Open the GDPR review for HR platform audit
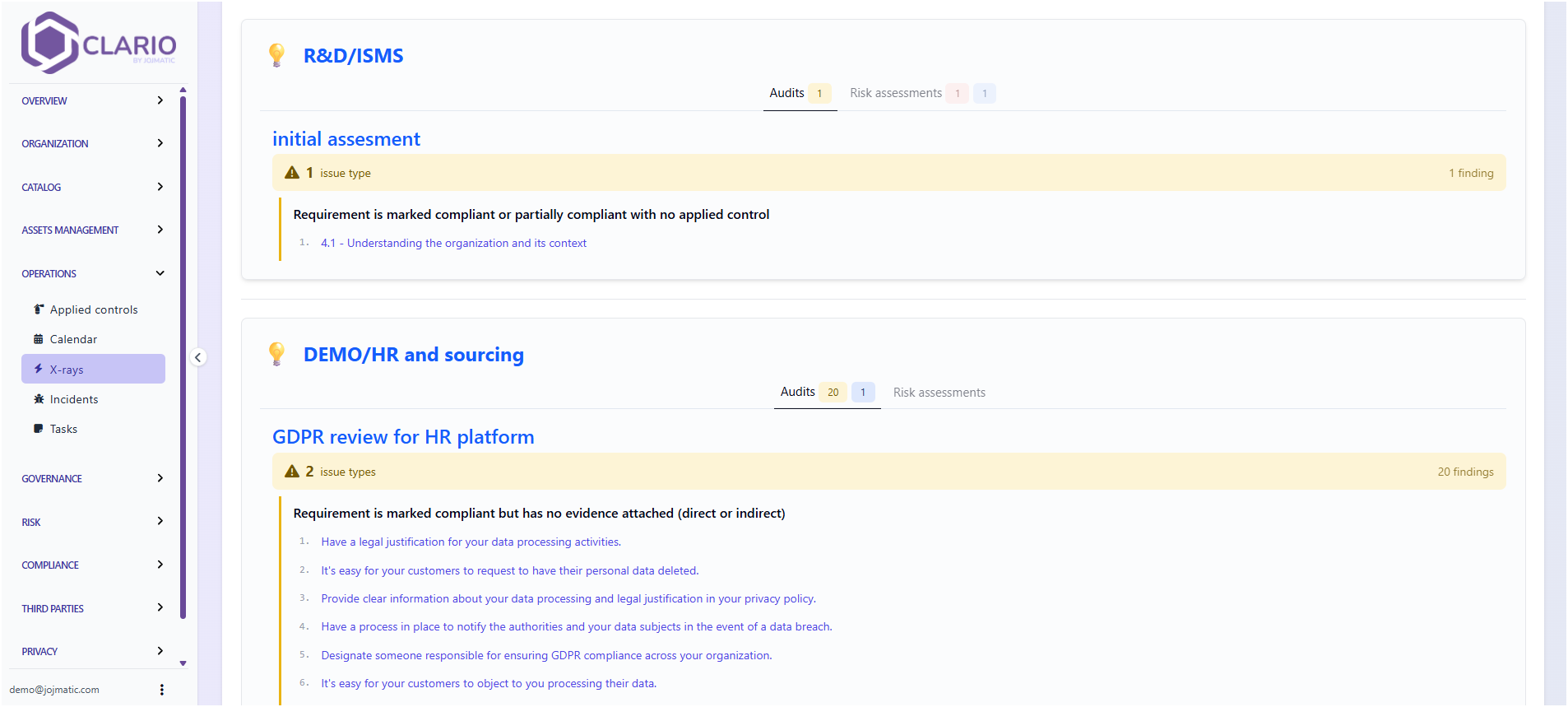The height and width of the screenshot is (707, 1568). pyautogui.click(x=403, y=437)
